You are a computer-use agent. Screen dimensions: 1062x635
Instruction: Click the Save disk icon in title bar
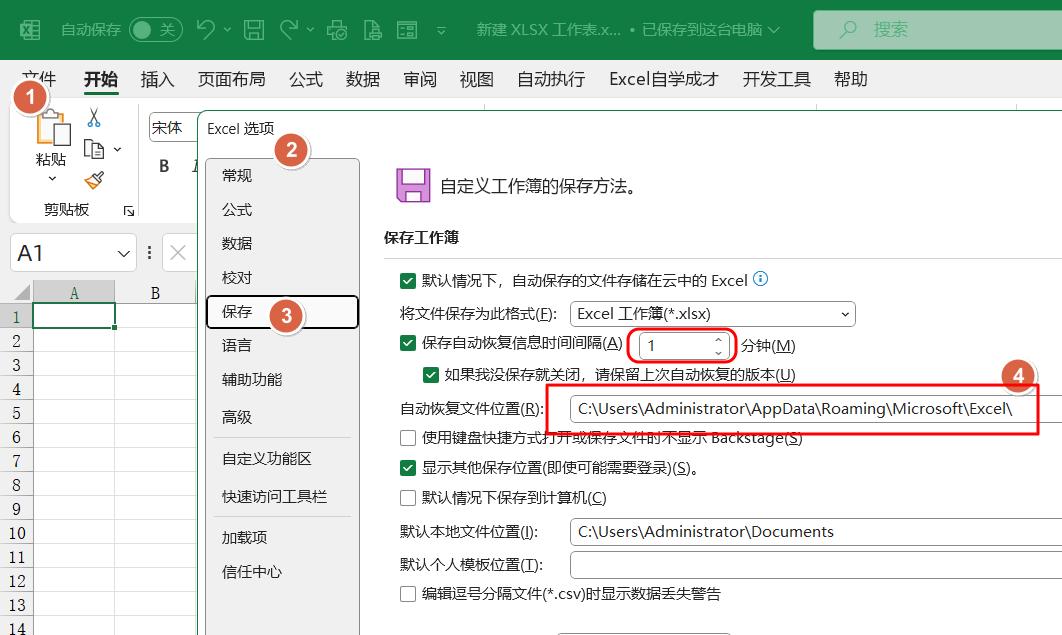[254, 30]
